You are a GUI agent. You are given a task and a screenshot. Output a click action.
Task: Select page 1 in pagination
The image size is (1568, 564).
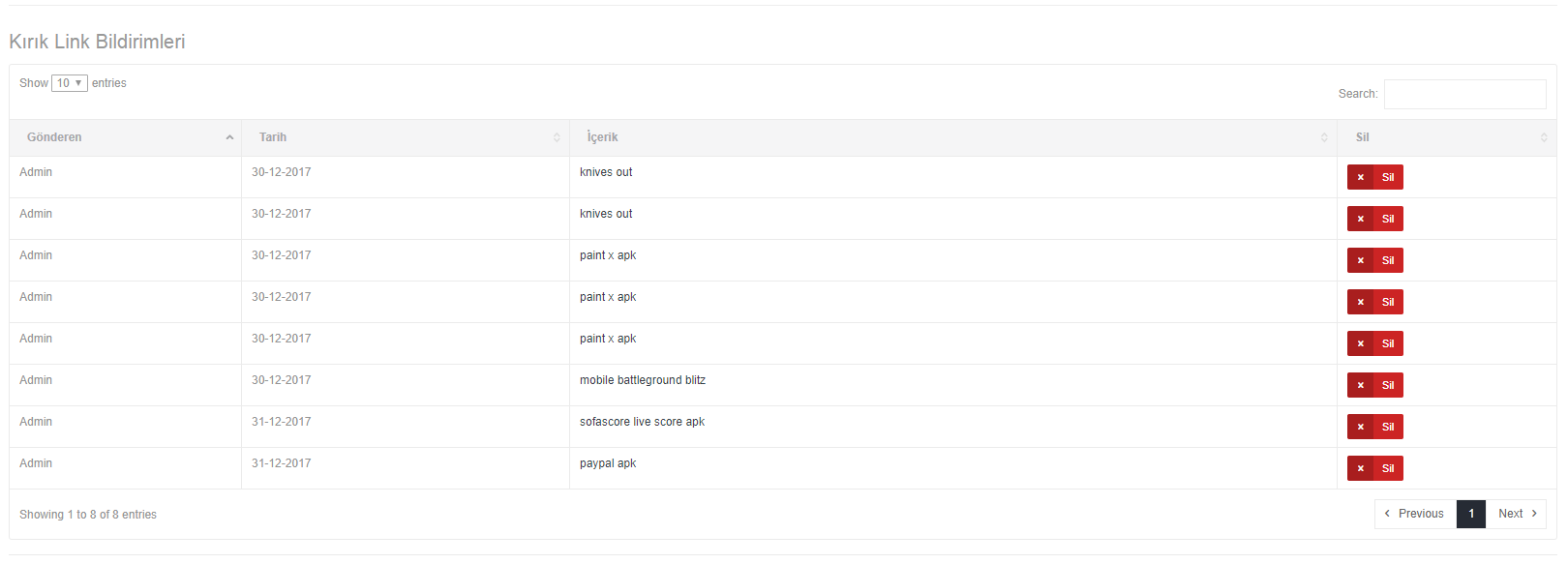coord(1471,514)
